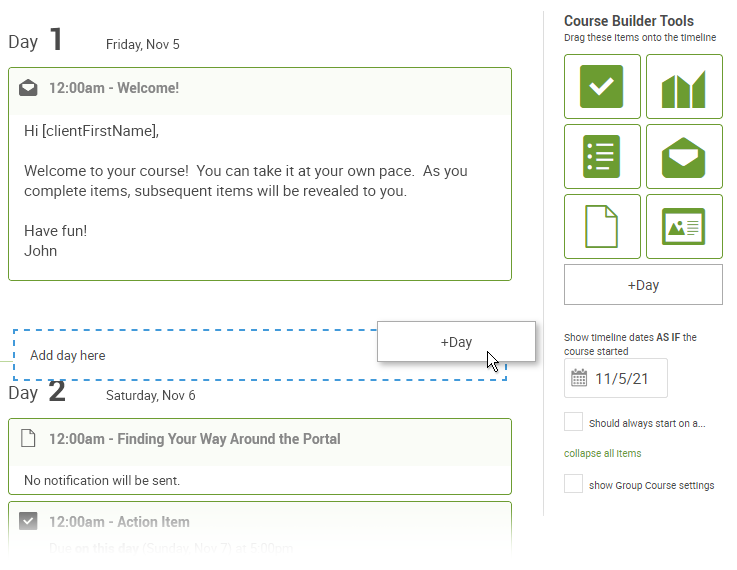Expand the 12:00am - Action Item header

pos(260,522)
